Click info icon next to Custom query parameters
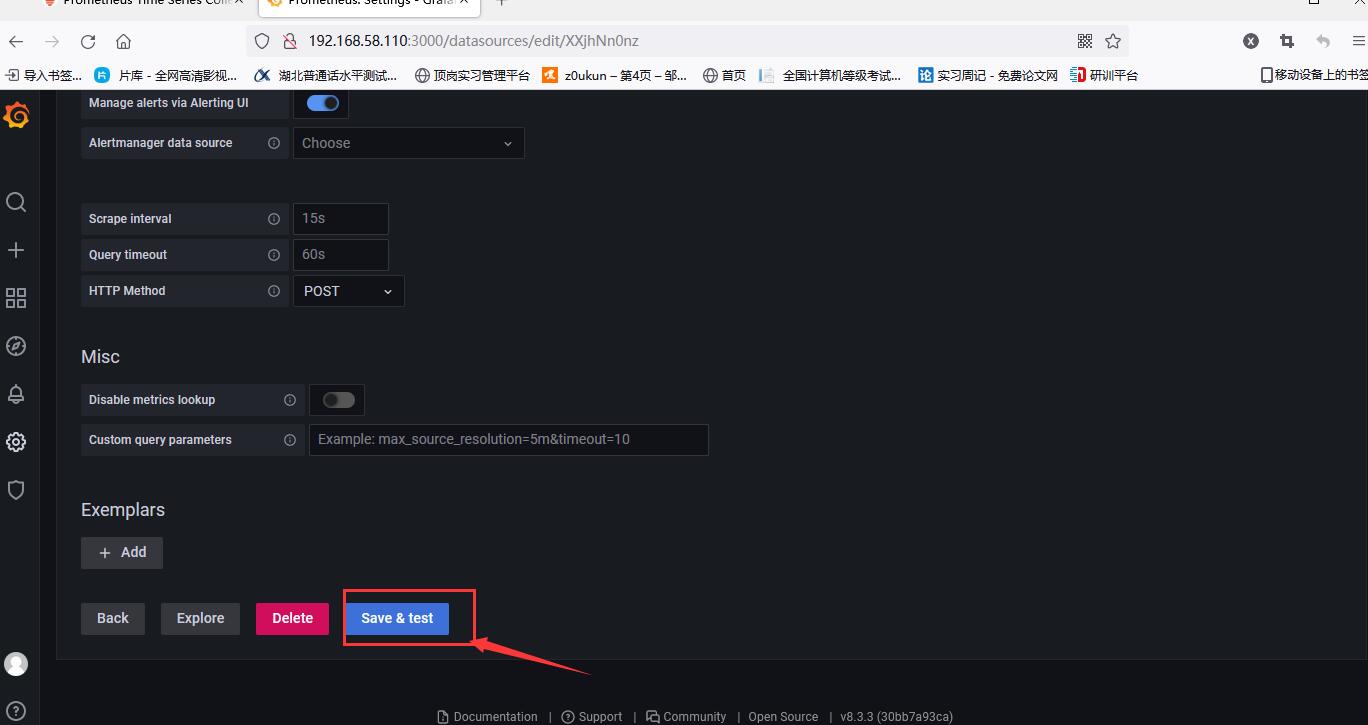1368x725 pixels. coord(289,440)
